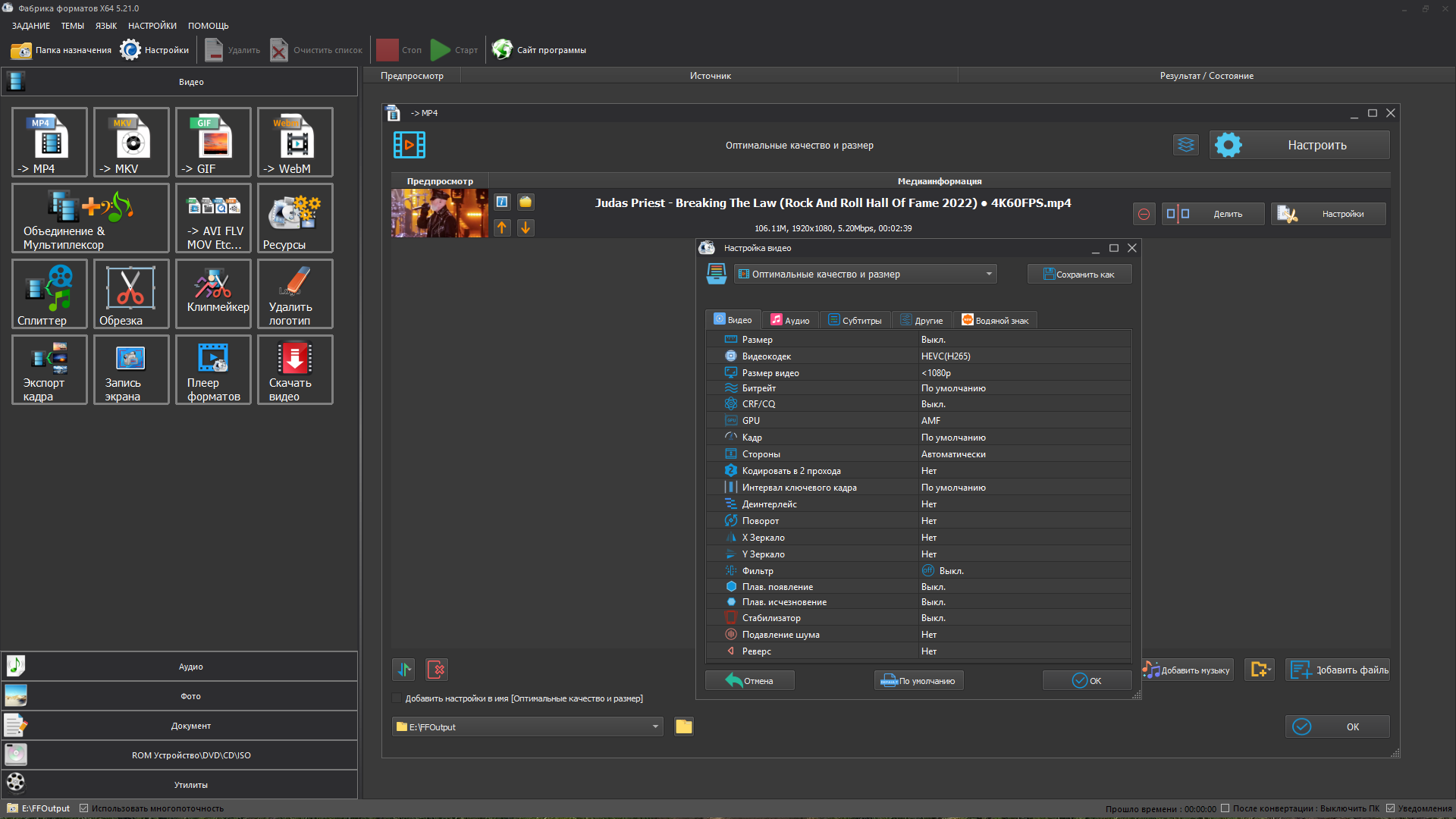
Task: Click the Настроить button
Action: pos(1300,145)
